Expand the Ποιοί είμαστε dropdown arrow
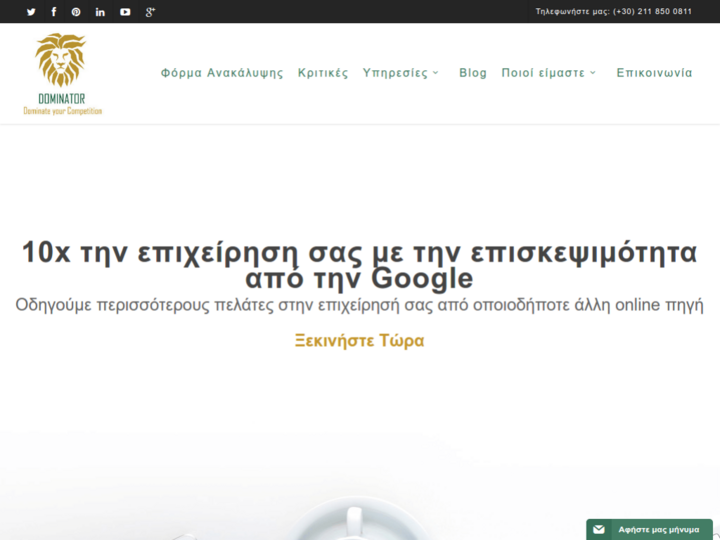Viewport: 720px width, 540px height. click(593, 73)
